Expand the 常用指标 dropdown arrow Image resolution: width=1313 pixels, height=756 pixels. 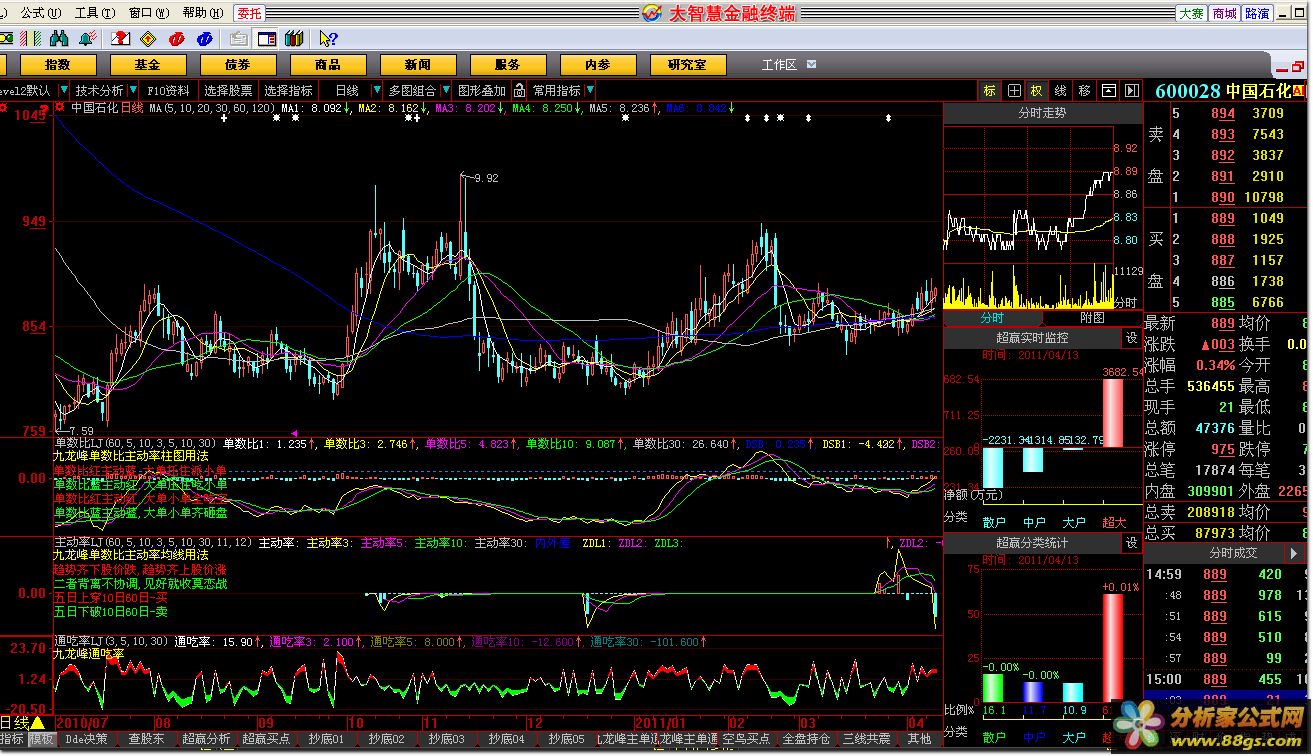590,90
